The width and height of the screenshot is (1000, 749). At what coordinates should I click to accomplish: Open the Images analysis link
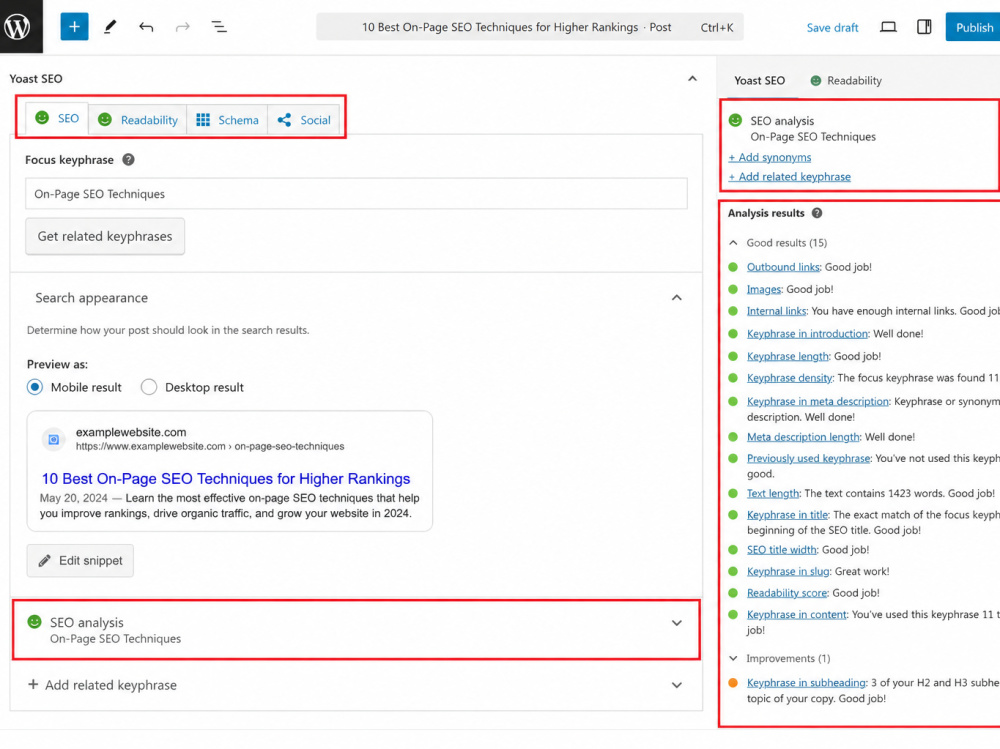pos(763,290)
